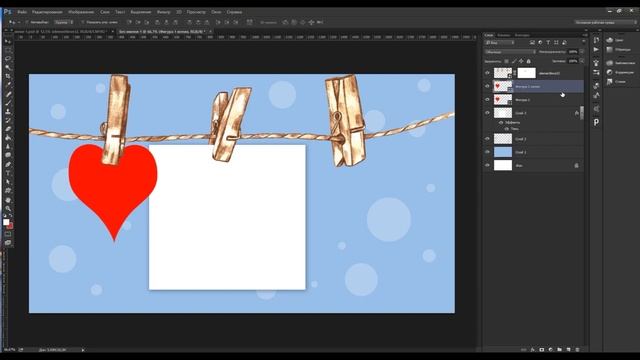The height and width of the screenshot is (360, 640).
Task: Click new group folder icon in Layers
Action: tap(560, 350)
